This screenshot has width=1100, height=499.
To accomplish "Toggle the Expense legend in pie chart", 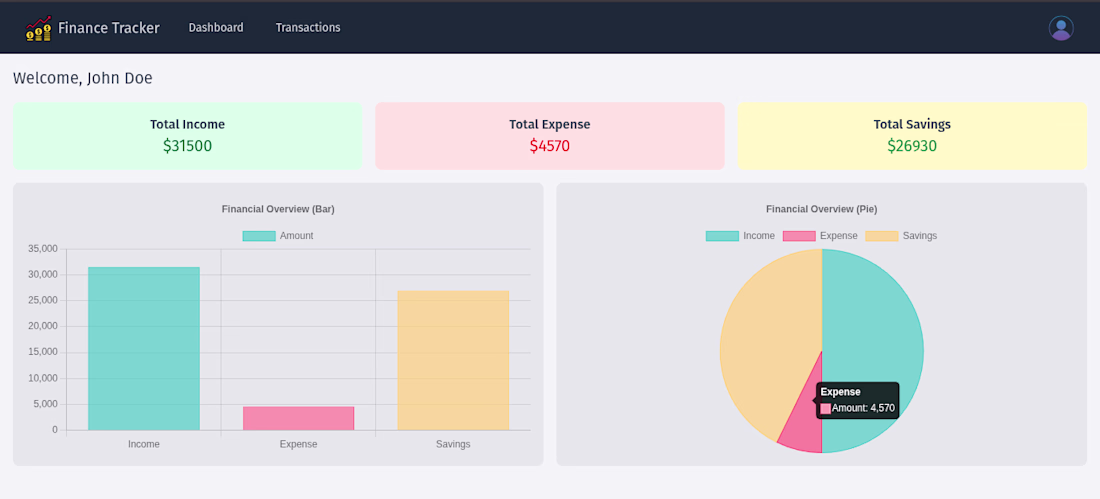I will [x=820, y=236].
